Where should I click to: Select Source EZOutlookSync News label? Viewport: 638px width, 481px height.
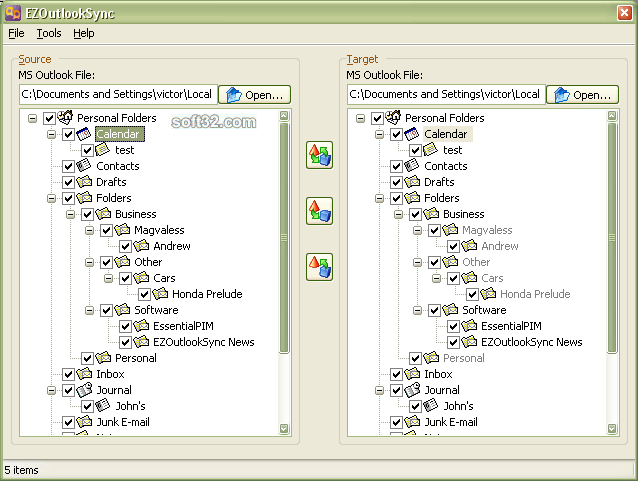click(x=203, y=342)
